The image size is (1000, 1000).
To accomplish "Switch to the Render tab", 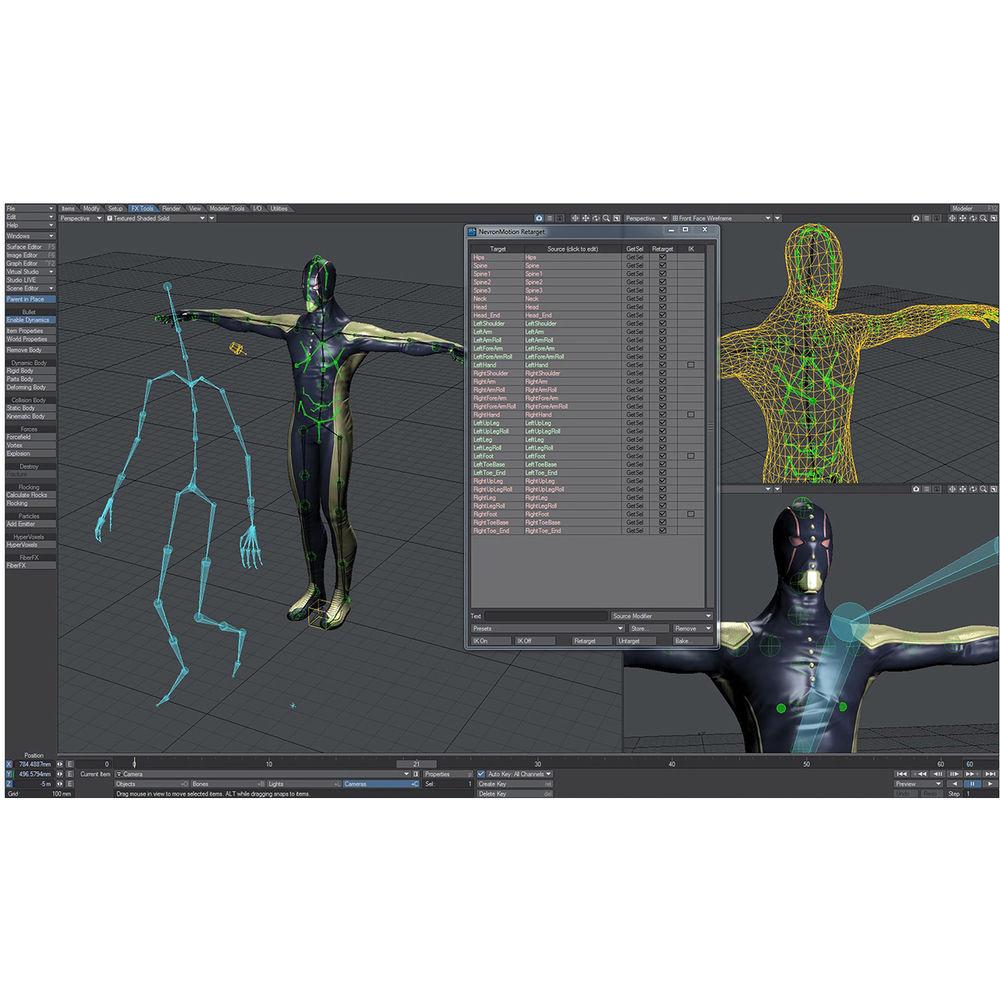I will point(171,208).
